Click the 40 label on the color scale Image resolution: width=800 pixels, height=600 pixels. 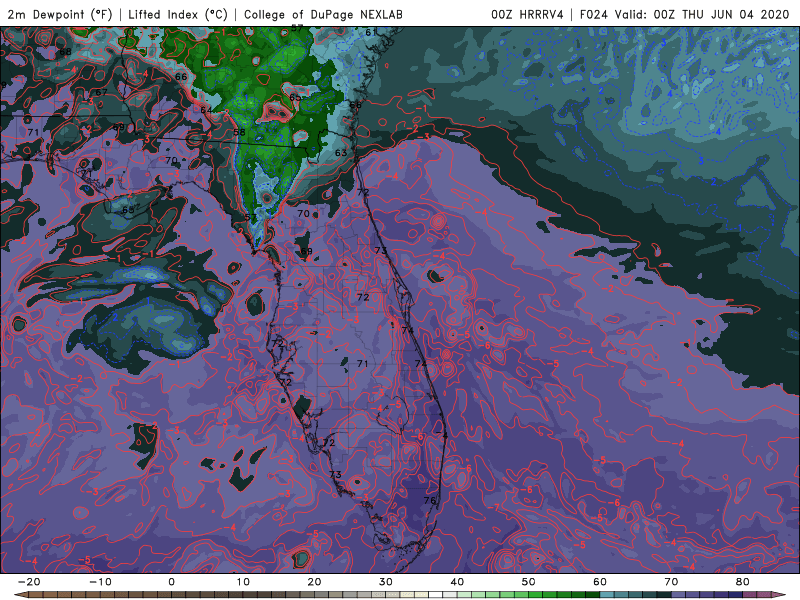point(457,582)
